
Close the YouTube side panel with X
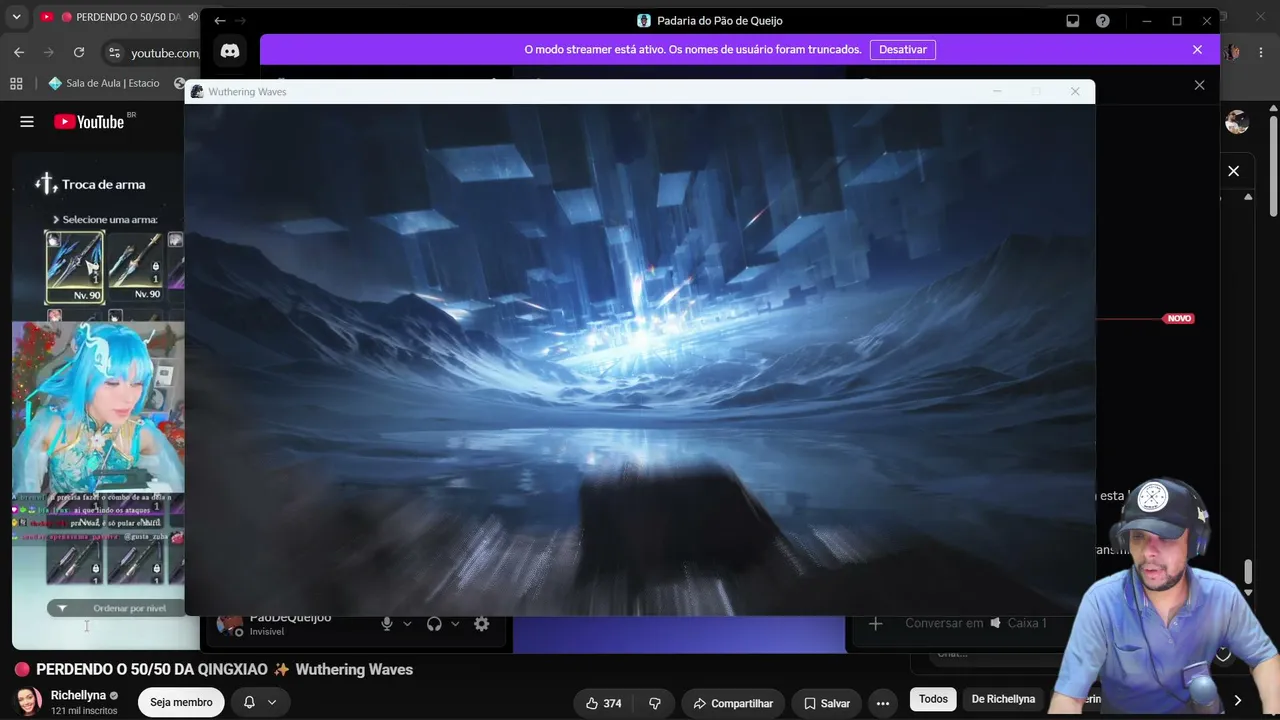click(x=1233, y=171)
